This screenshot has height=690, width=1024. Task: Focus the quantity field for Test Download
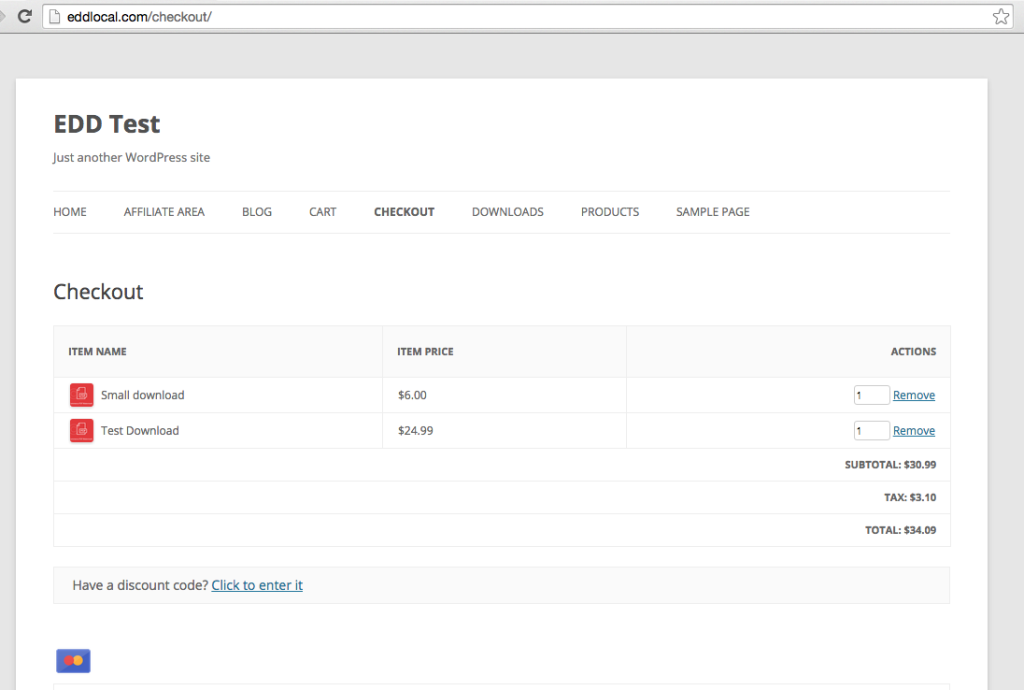tap(871, 431)
